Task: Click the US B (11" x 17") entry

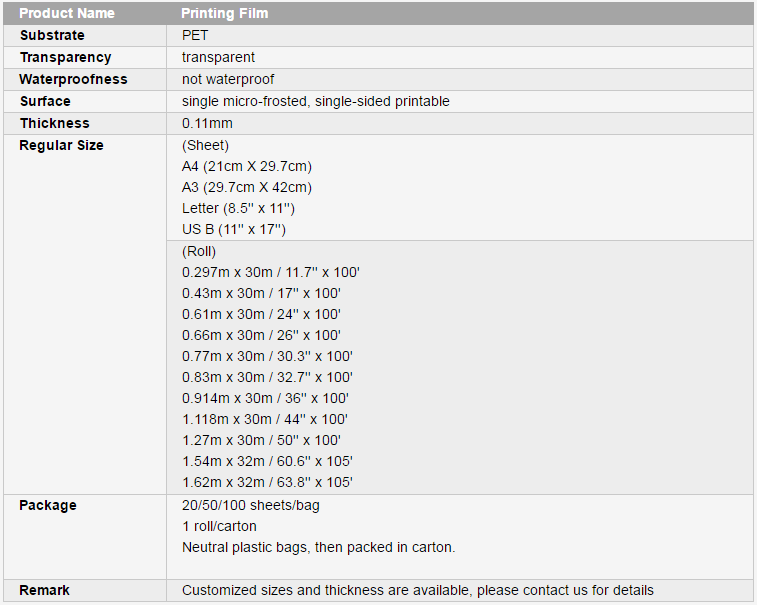Action: click(x=234, y=229)
